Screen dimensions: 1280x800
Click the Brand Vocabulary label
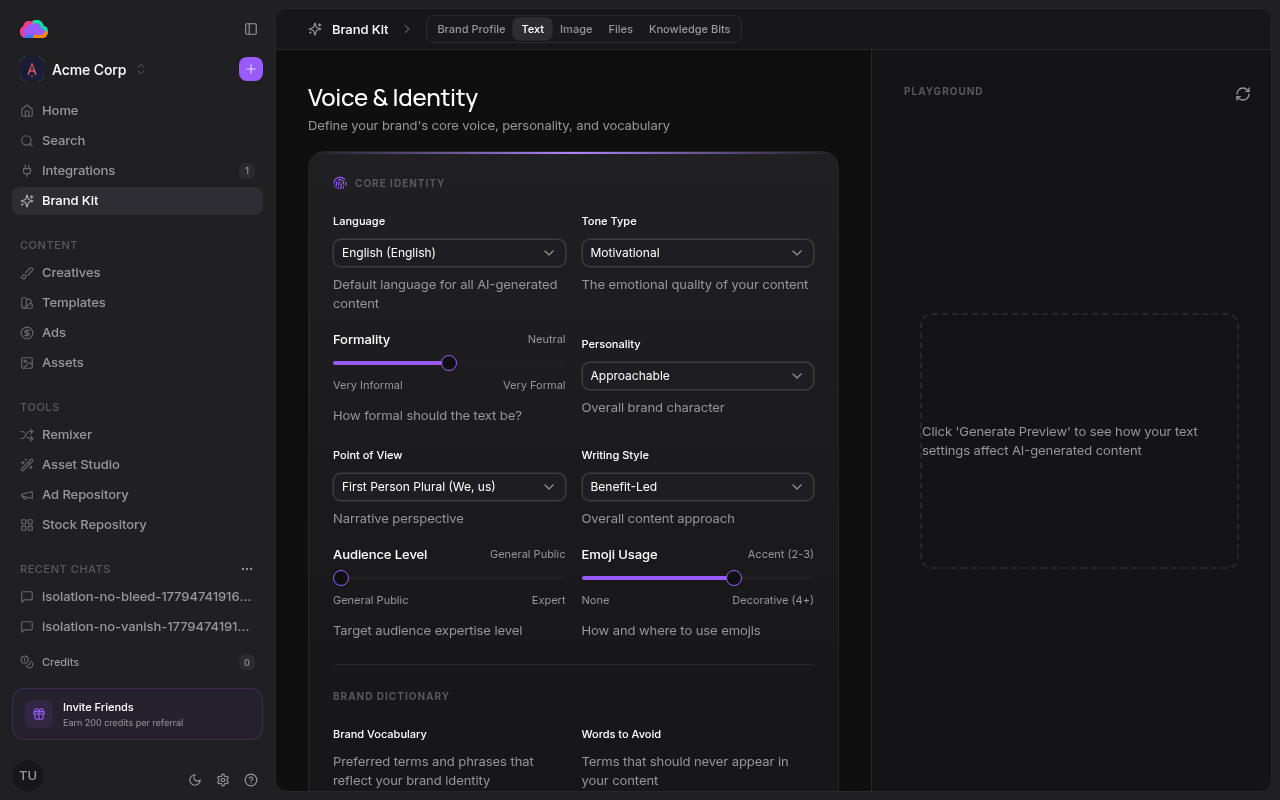click(380, 734)
